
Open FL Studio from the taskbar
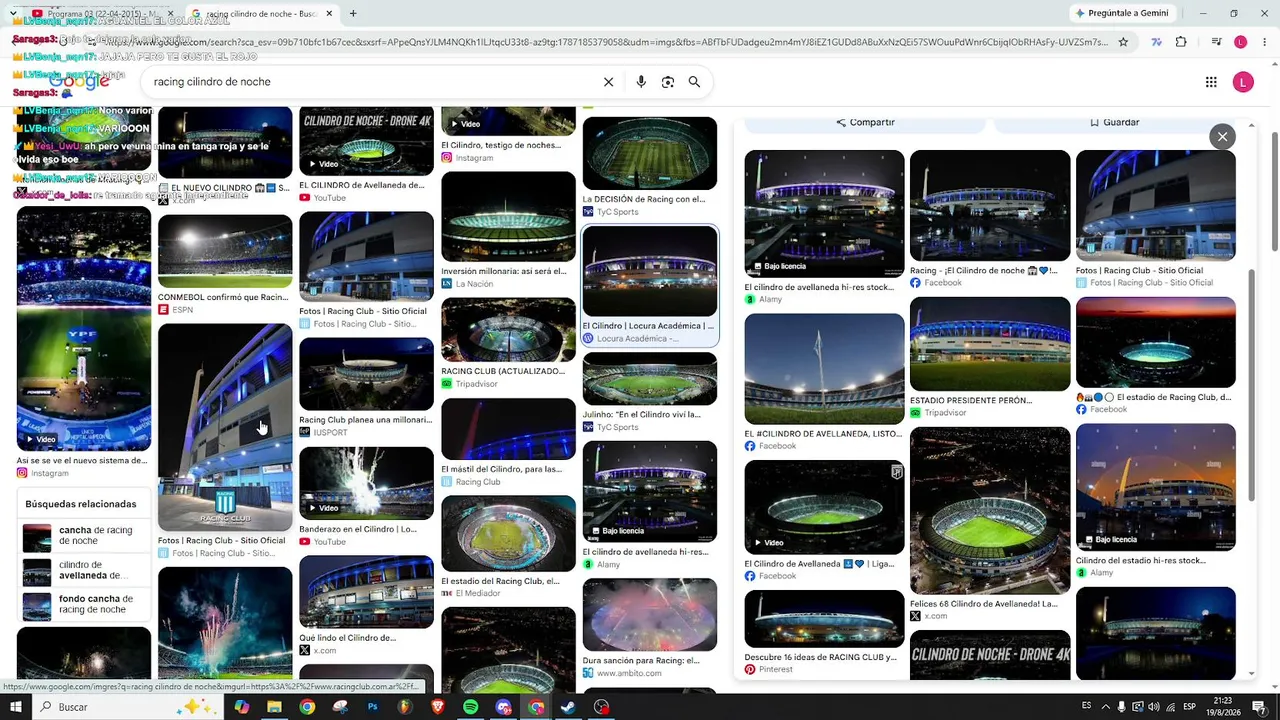click(x=405, y=707)
